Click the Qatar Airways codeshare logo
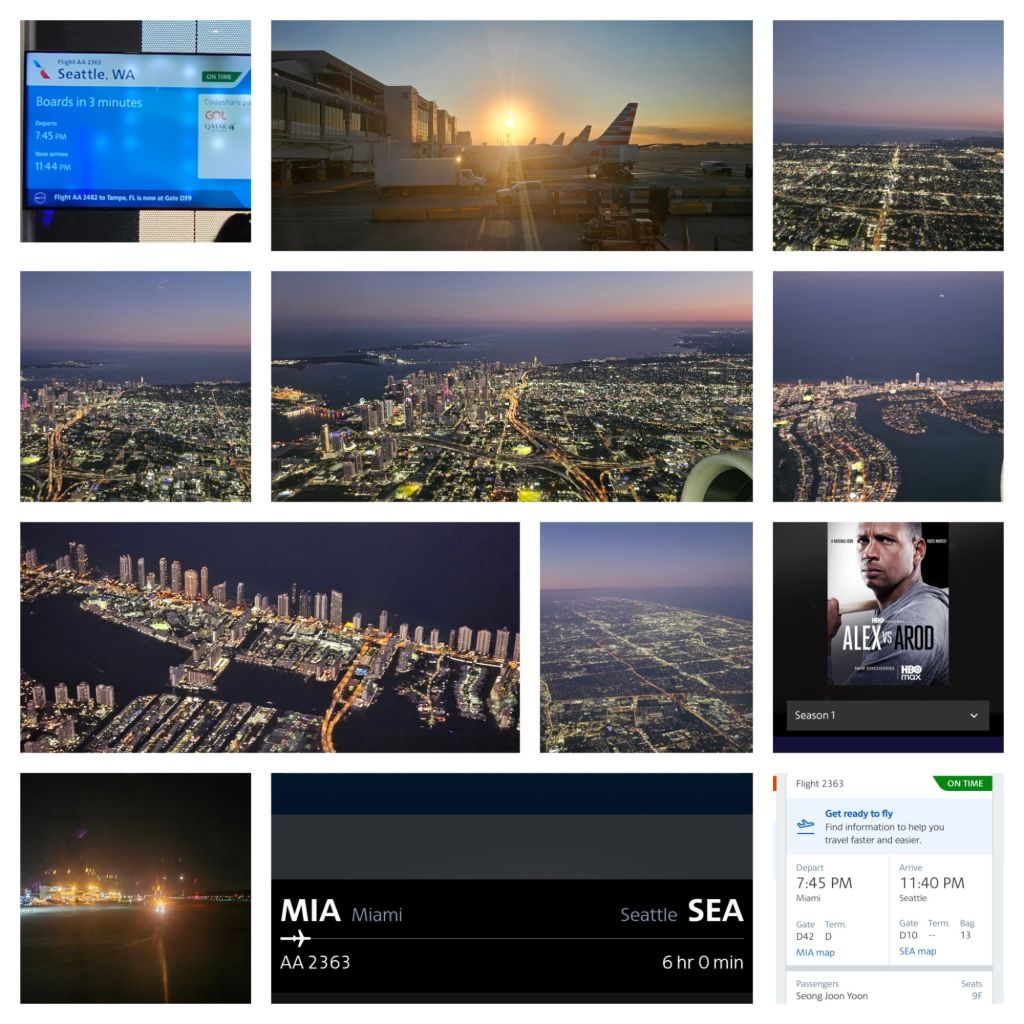1024x1024 pixels. (x=219, y=127)
